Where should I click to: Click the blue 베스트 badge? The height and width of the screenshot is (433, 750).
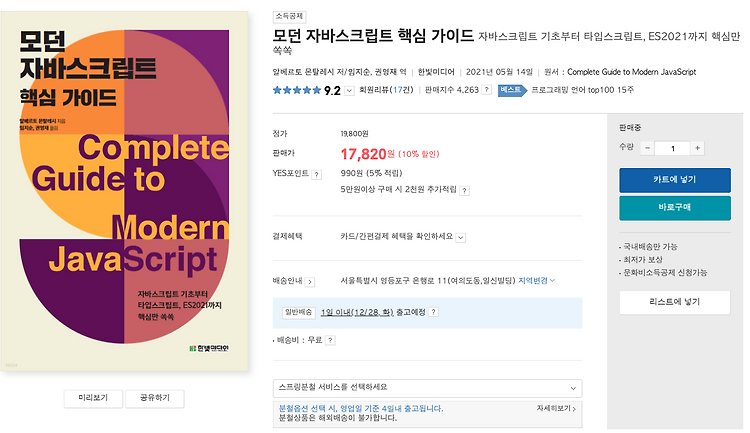[512, 90]
